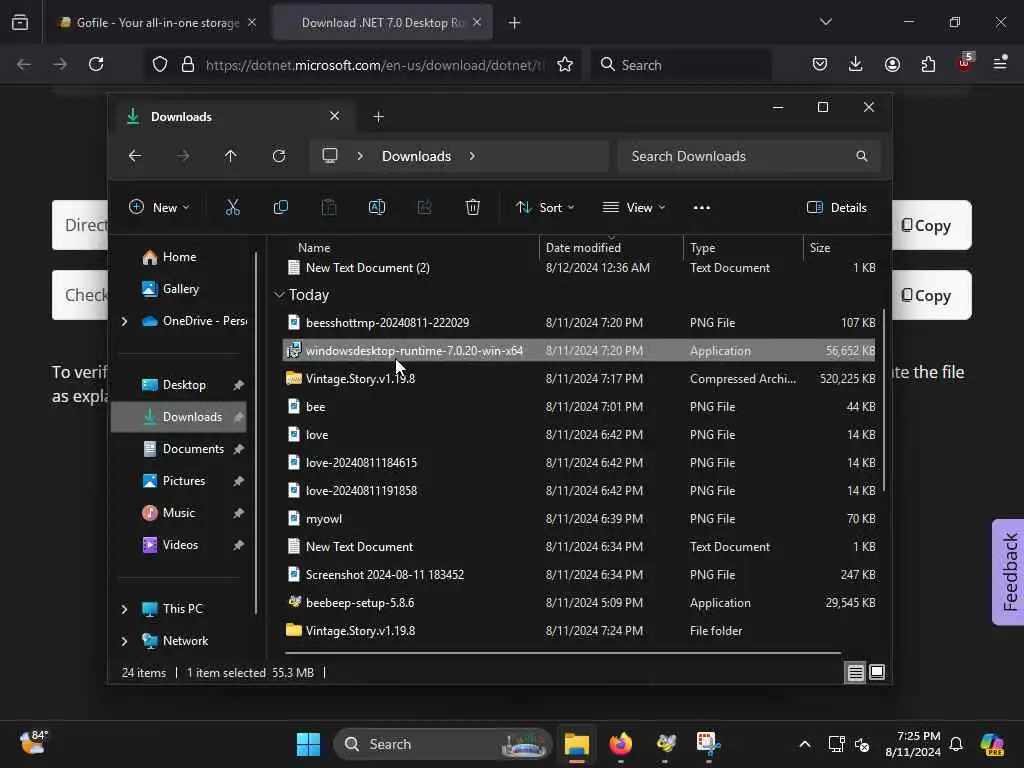Image resolution: width=1024 pixels, height=768 pixels.
Task: Open the New item dropdown
Action: click(159, 208)
